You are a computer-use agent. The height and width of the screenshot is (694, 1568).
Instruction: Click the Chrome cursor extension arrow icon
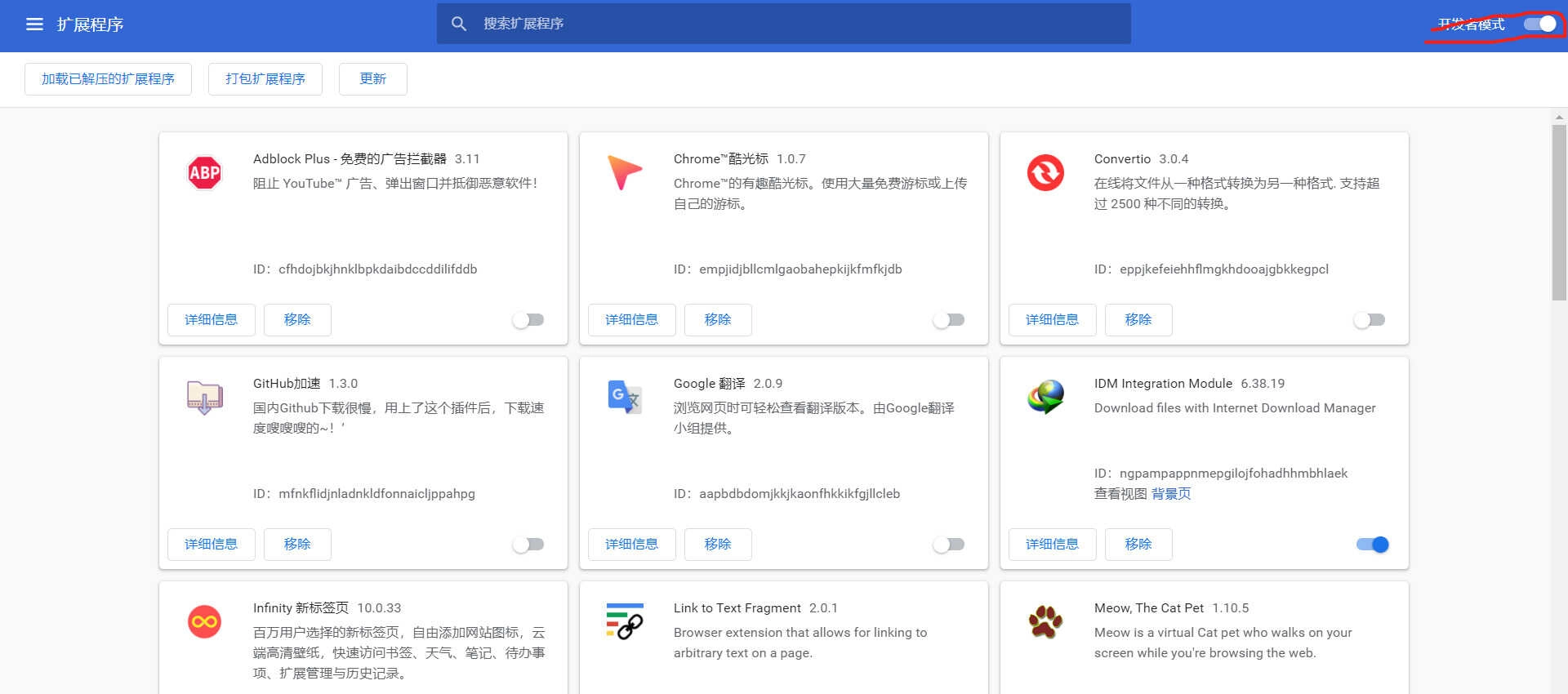click(x=625, y=172)
